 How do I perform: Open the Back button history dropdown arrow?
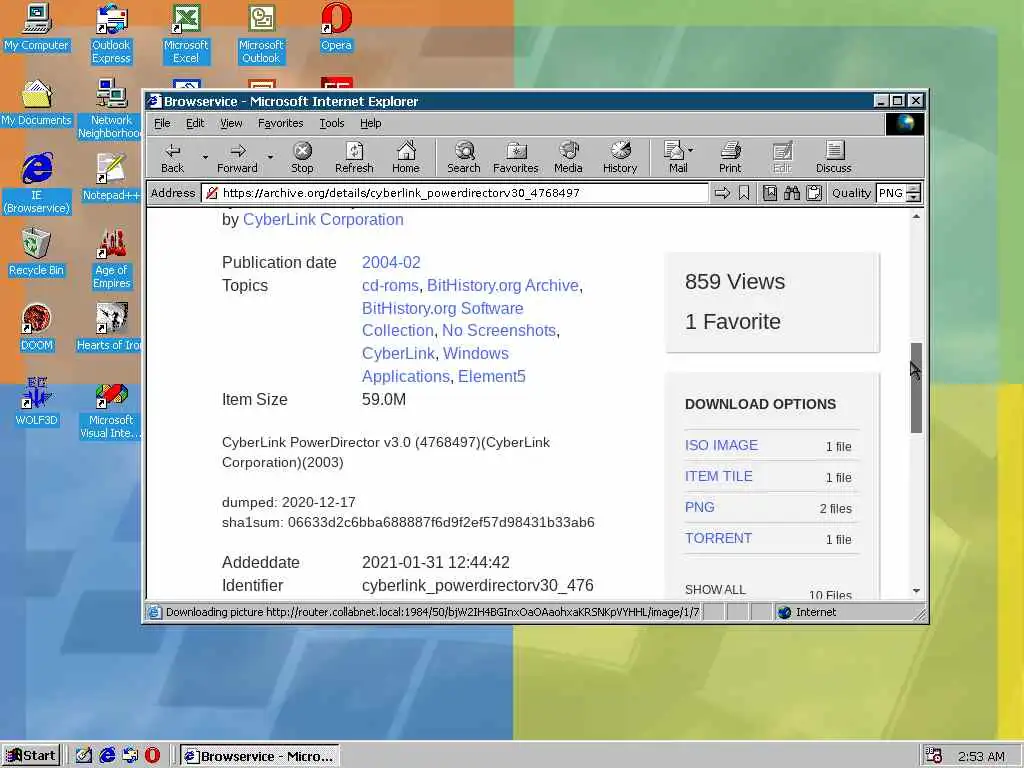pos(205,157)
